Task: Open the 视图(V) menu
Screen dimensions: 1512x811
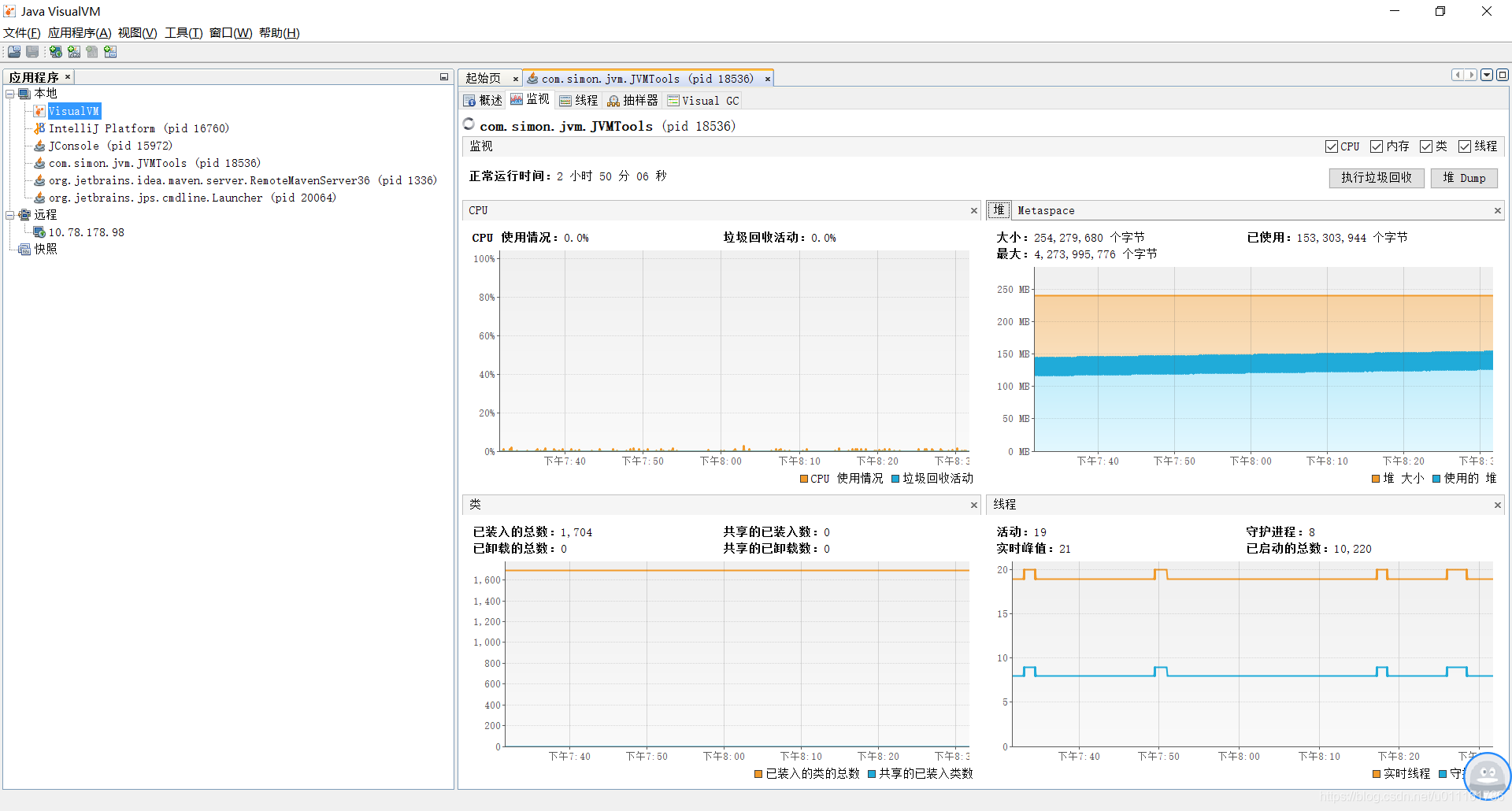Action: [x=138, y=33]
